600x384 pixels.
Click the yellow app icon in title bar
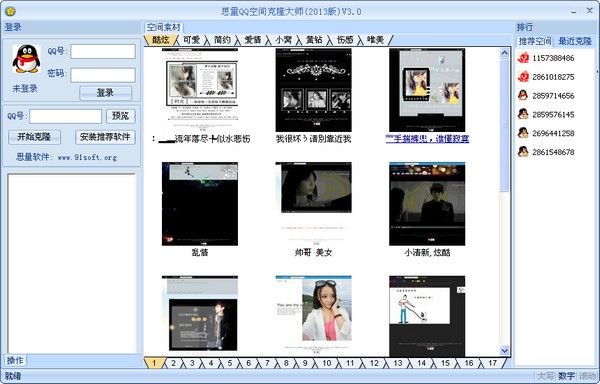pyautogui.click(x=10, y=11)
